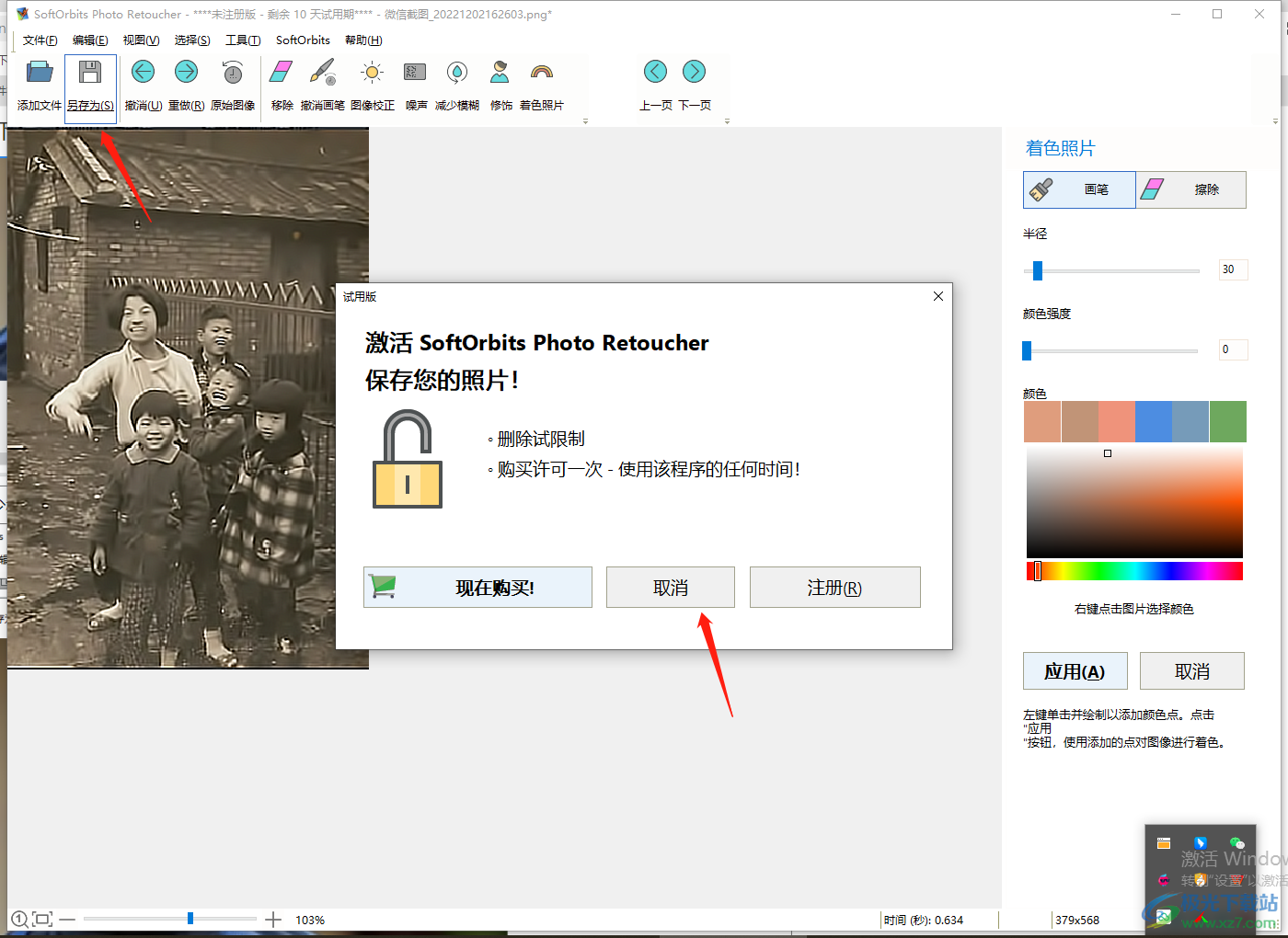The width and height of the screenshot is (1288, 938).
Task: Open the Noise tool icon
Action: (416, 72)
